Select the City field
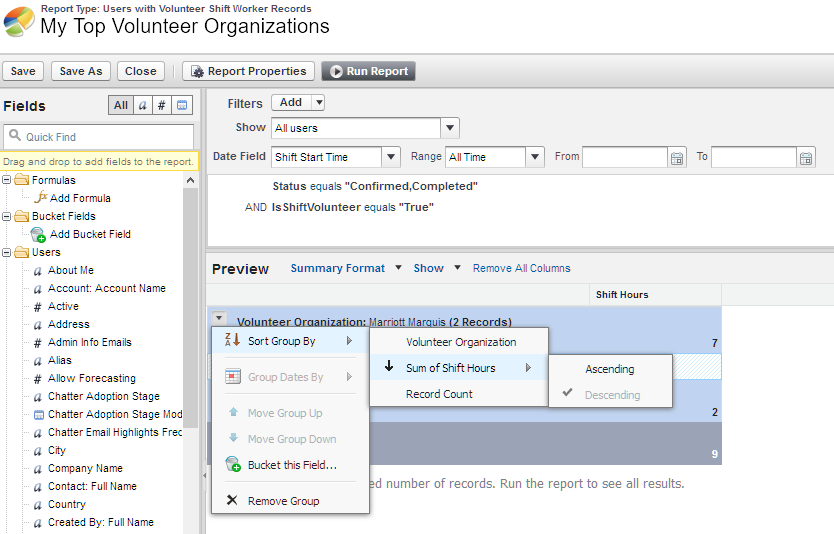The width and height of the screenshot is (834, 534). (x=57, y=451)
